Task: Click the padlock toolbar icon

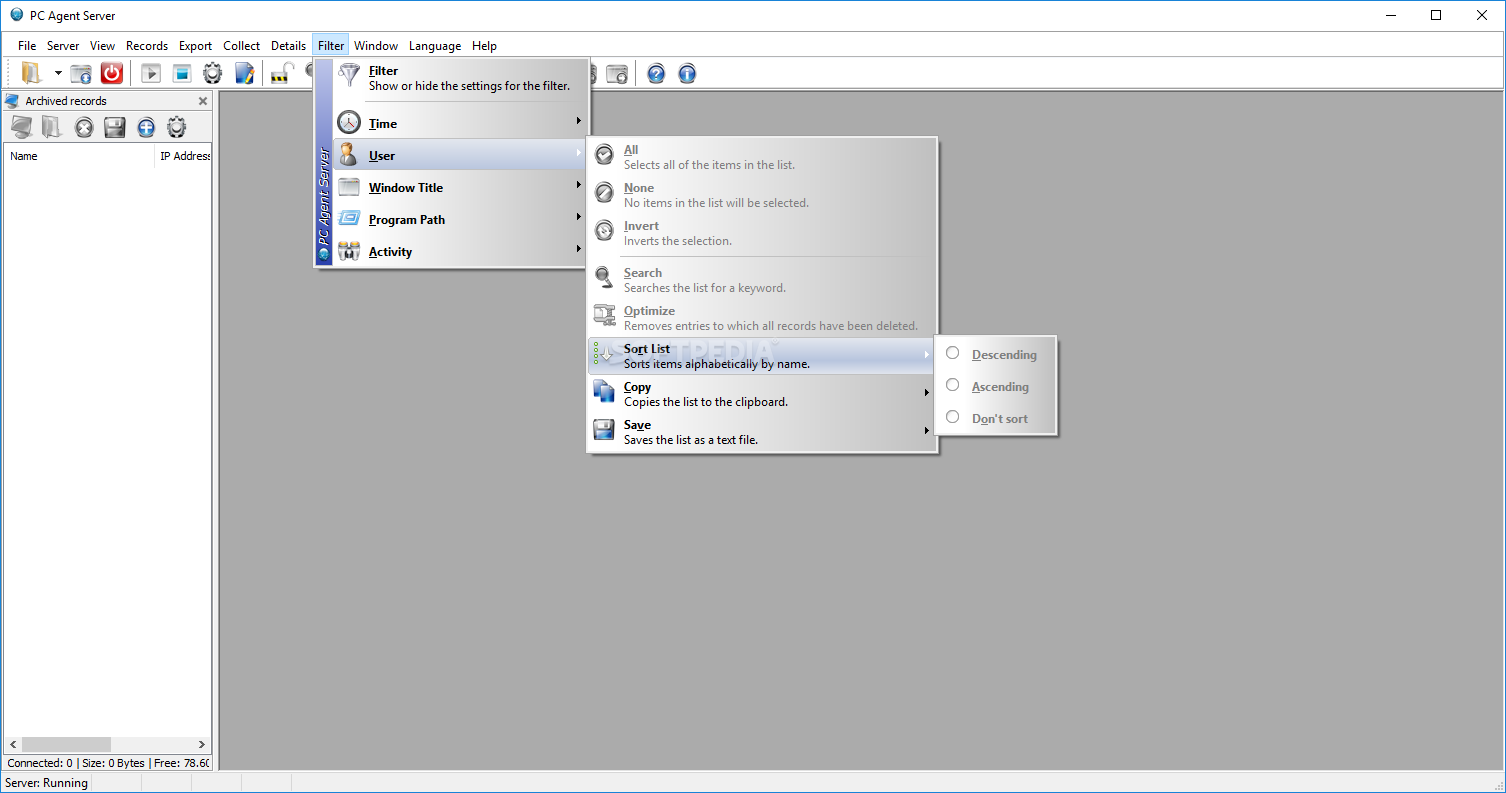Action: pyautogui.click(x=282, y=73)
